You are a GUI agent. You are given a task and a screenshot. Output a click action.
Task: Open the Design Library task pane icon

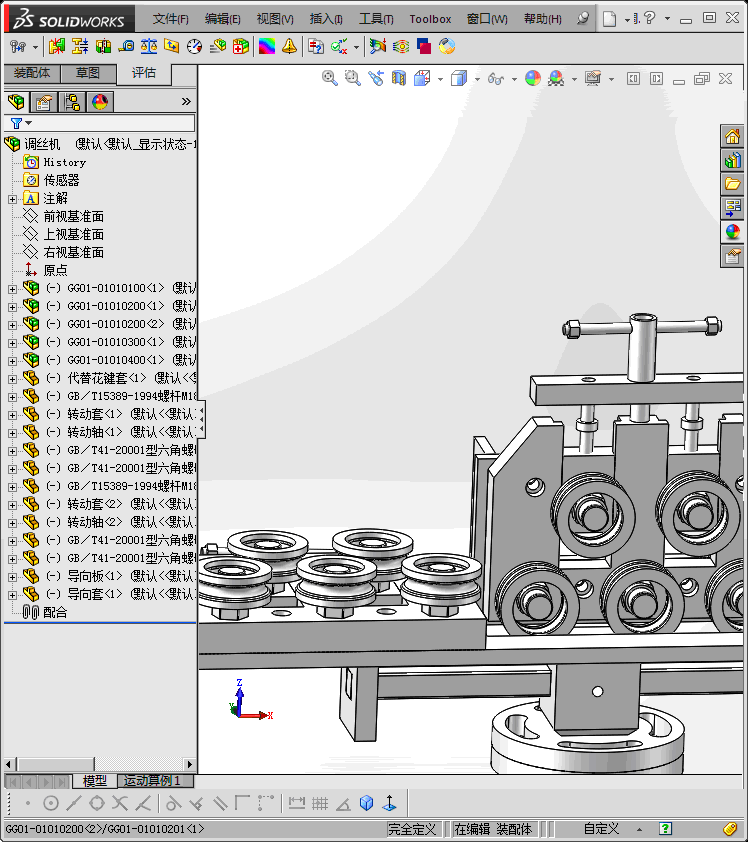tap(733, 160)
